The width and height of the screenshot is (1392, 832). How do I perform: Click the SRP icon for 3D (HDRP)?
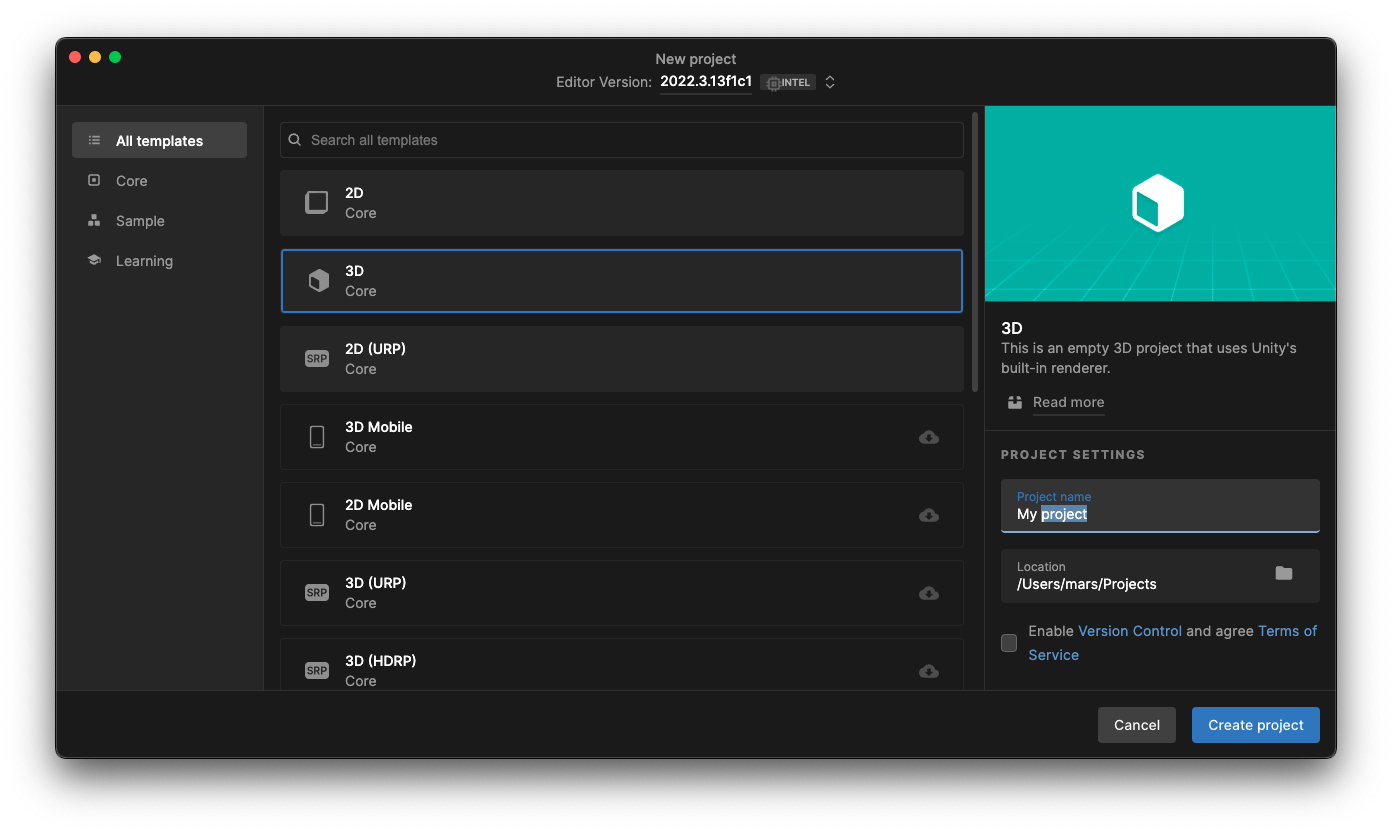(317, 671)
